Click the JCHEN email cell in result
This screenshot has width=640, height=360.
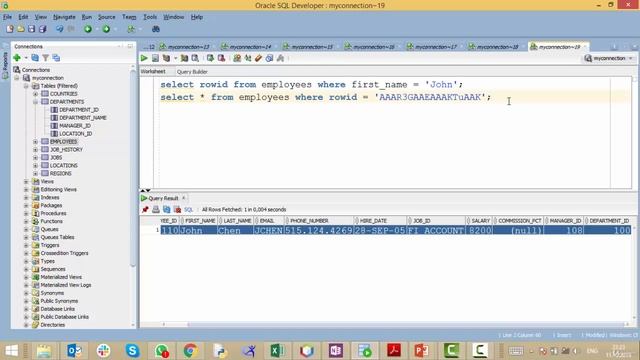pyautogui.click(x=268, y=231)
